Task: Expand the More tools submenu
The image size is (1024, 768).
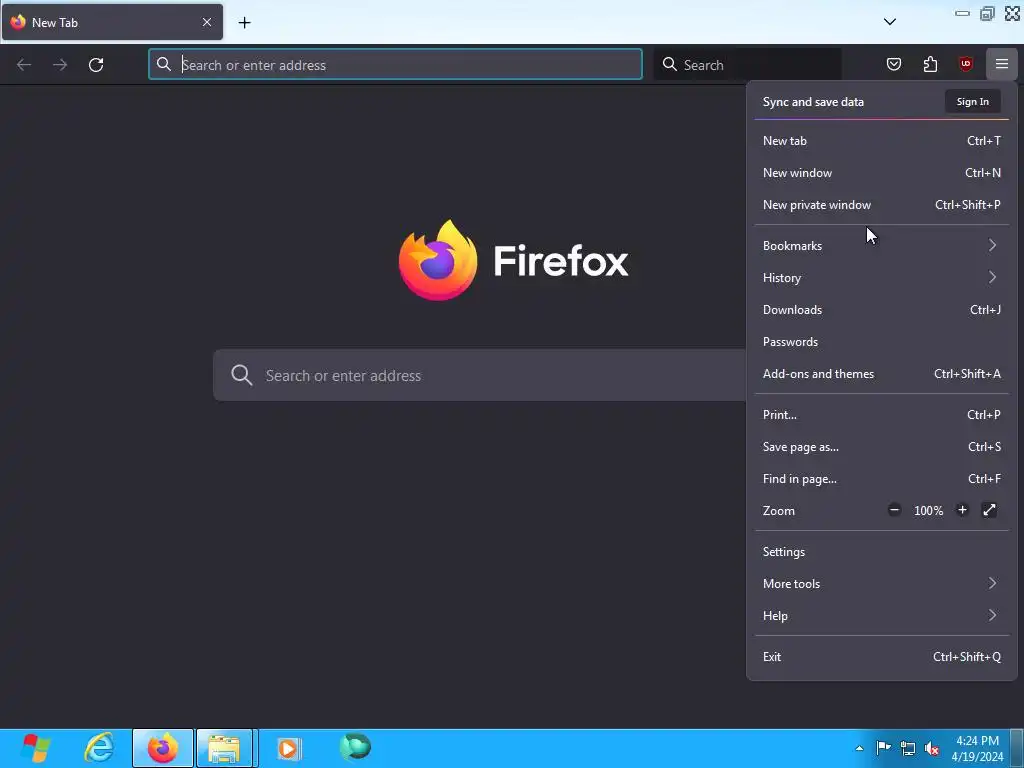Action: click(882, 584)
